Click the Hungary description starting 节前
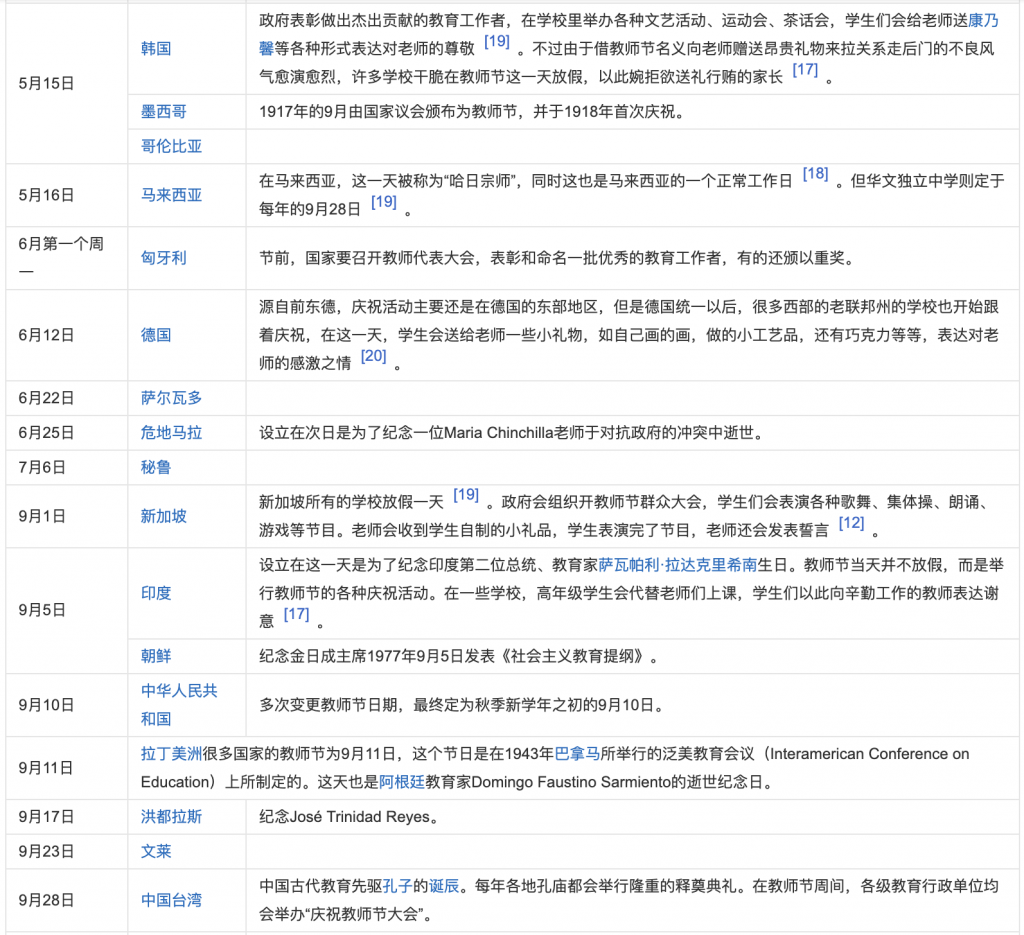Image resolution: width=1024 pixels, height=935 pixels. click(559, 258)
